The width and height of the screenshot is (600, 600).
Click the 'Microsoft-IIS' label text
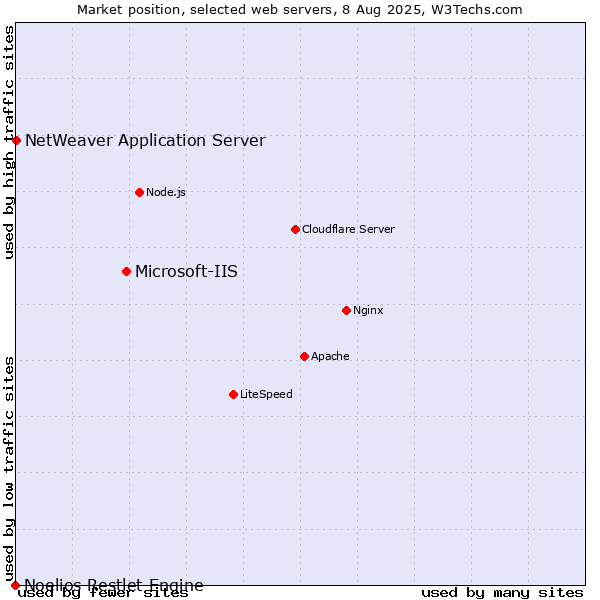pos(186,271)
